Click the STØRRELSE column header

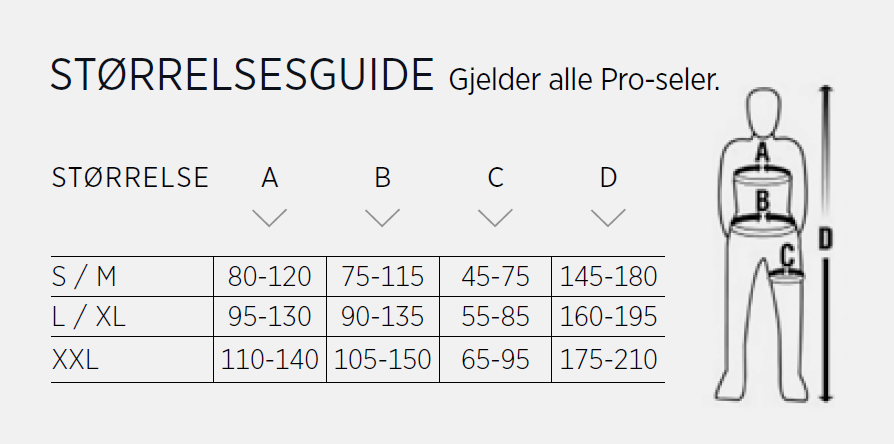(x=130, y=178)
